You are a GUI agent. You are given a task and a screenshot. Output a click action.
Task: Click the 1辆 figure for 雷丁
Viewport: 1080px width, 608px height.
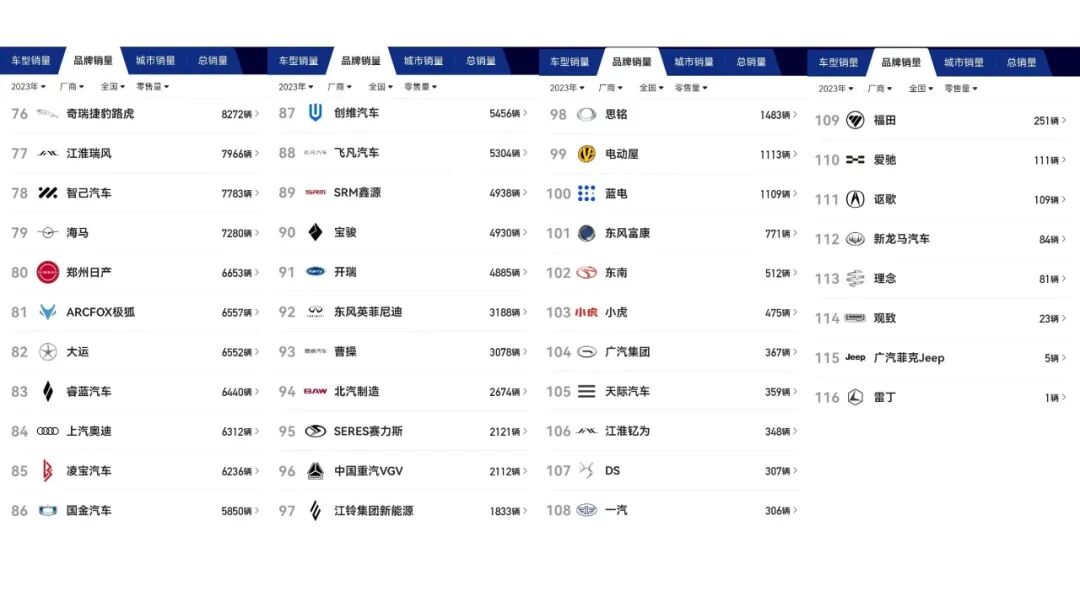click(x=1052, y=398)
